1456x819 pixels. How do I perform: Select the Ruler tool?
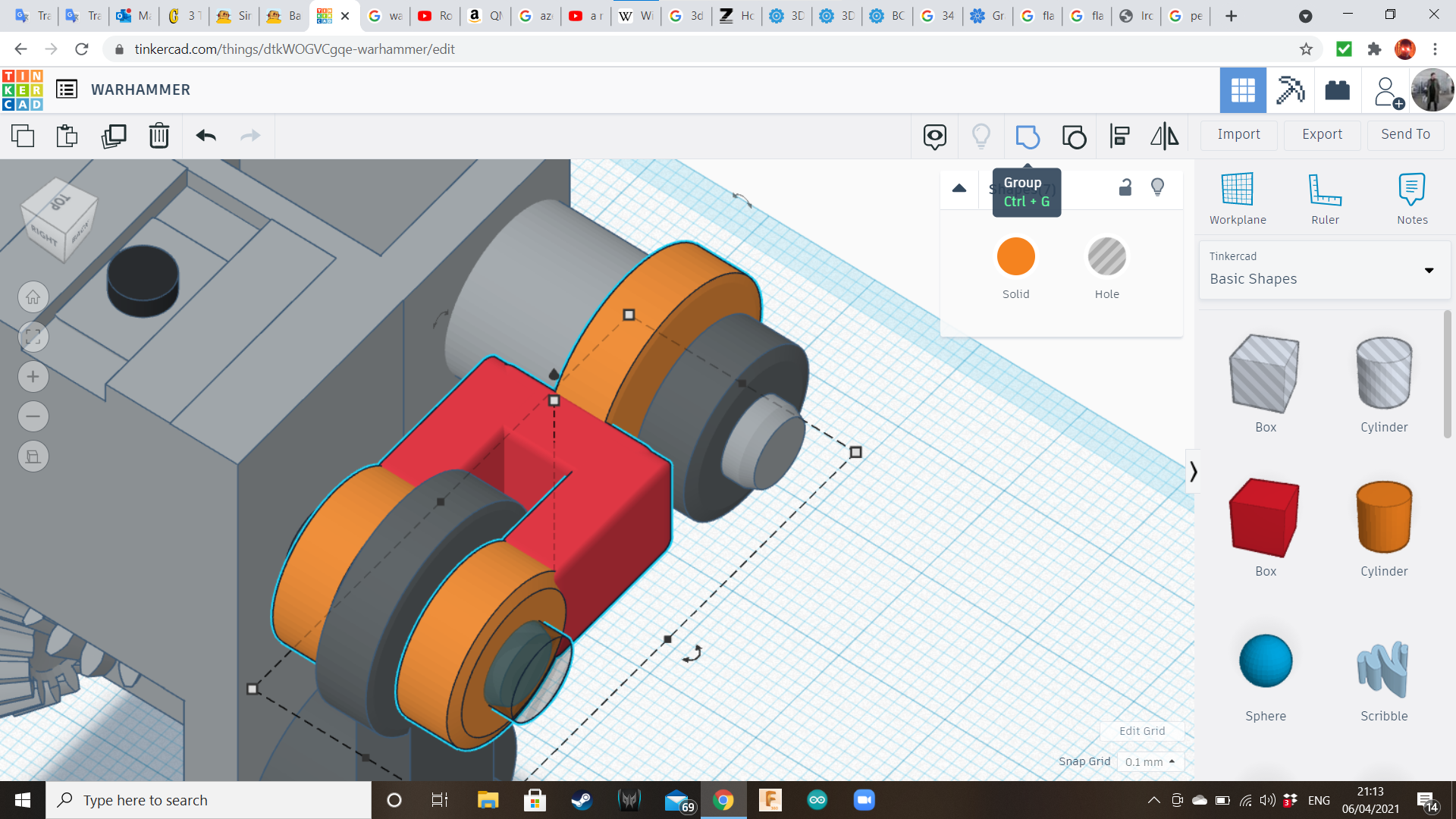click(x=1325, y=199)
